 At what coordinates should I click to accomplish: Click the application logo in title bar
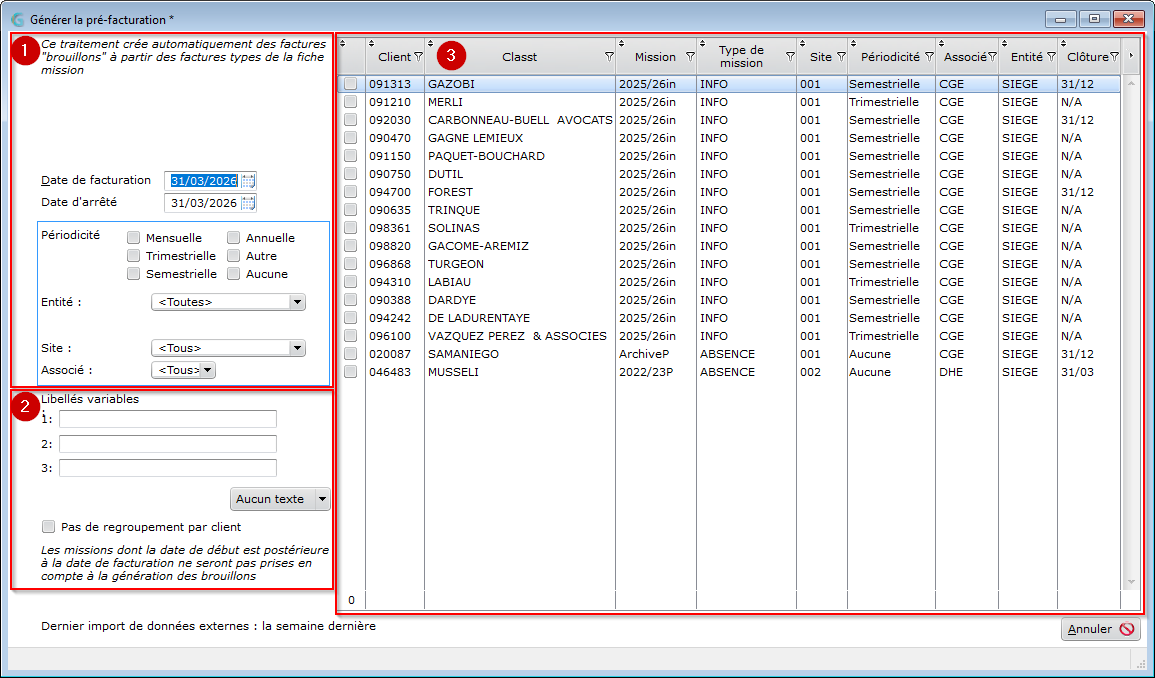click(x=18, y=19)
